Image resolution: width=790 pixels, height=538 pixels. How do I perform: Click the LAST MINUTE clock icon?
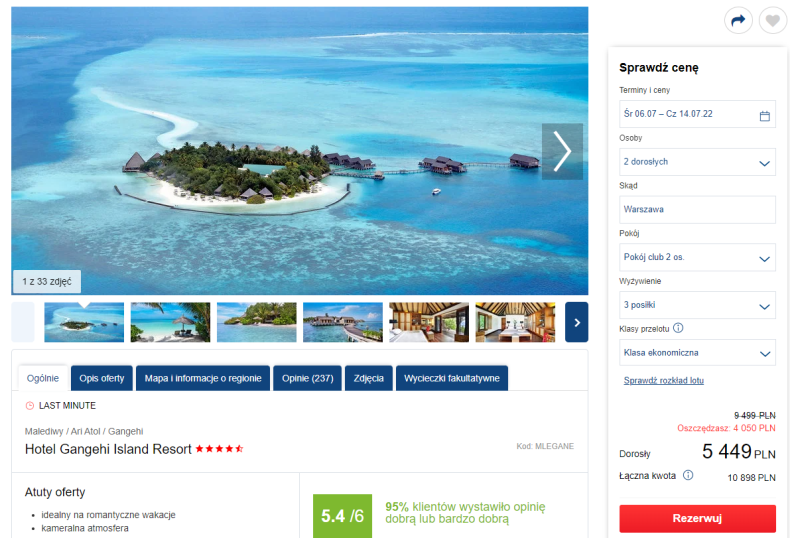pyautogui.click(x=30, y=406)
